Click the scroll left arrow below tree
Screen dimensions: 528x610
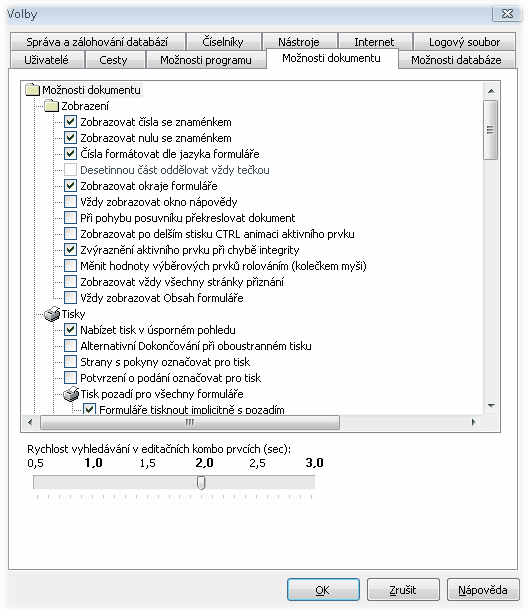pos(30,422)
